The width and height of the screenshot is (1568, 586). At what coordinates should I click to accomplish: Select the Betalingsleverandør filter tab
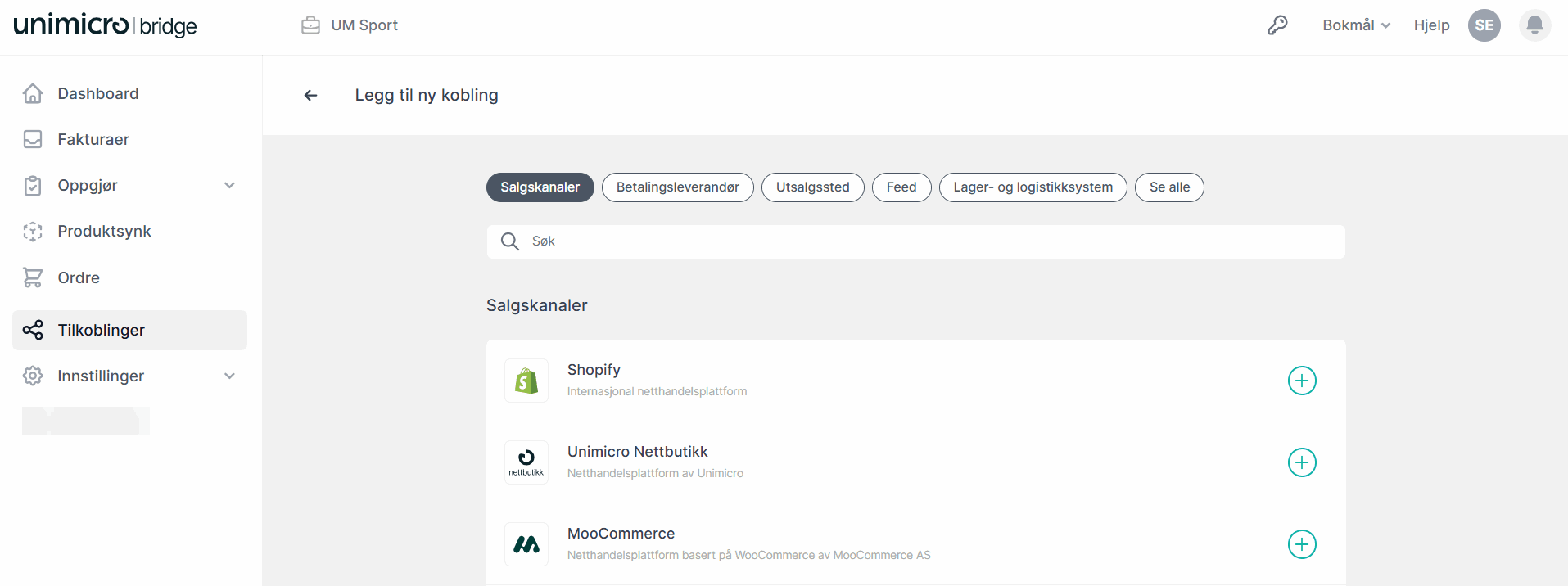(x=677, y=187)
